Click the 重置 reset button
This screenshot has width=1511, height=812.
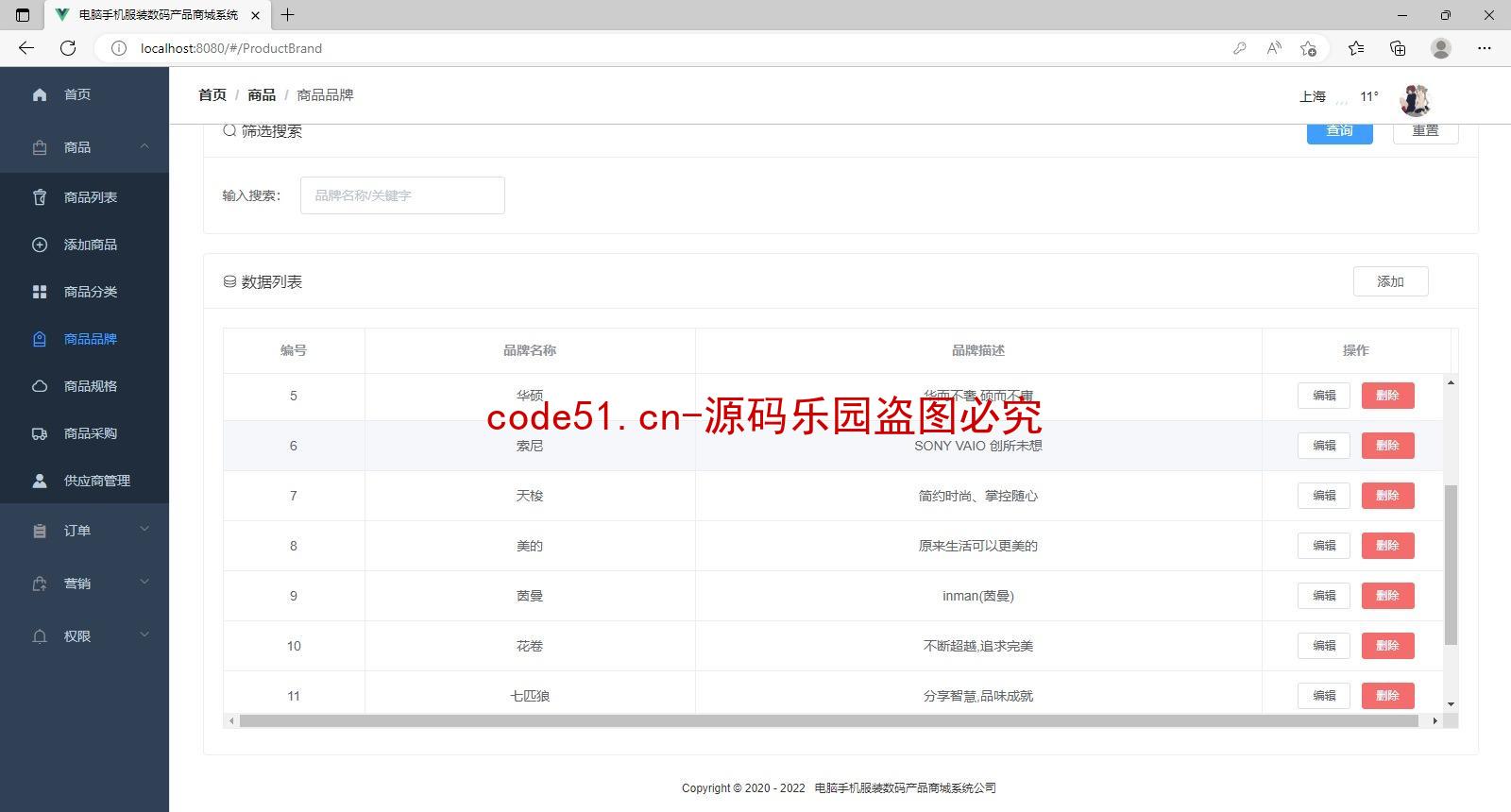point(1425,132)
